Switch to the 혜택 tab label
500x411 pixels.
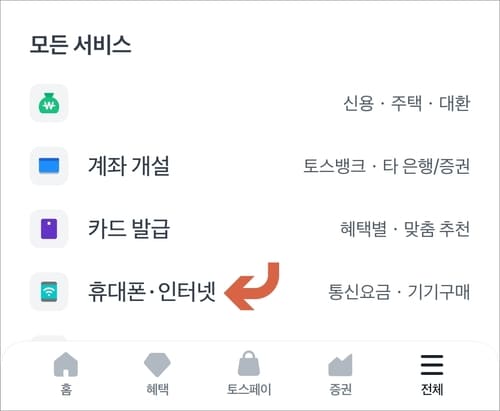point(157,389)
